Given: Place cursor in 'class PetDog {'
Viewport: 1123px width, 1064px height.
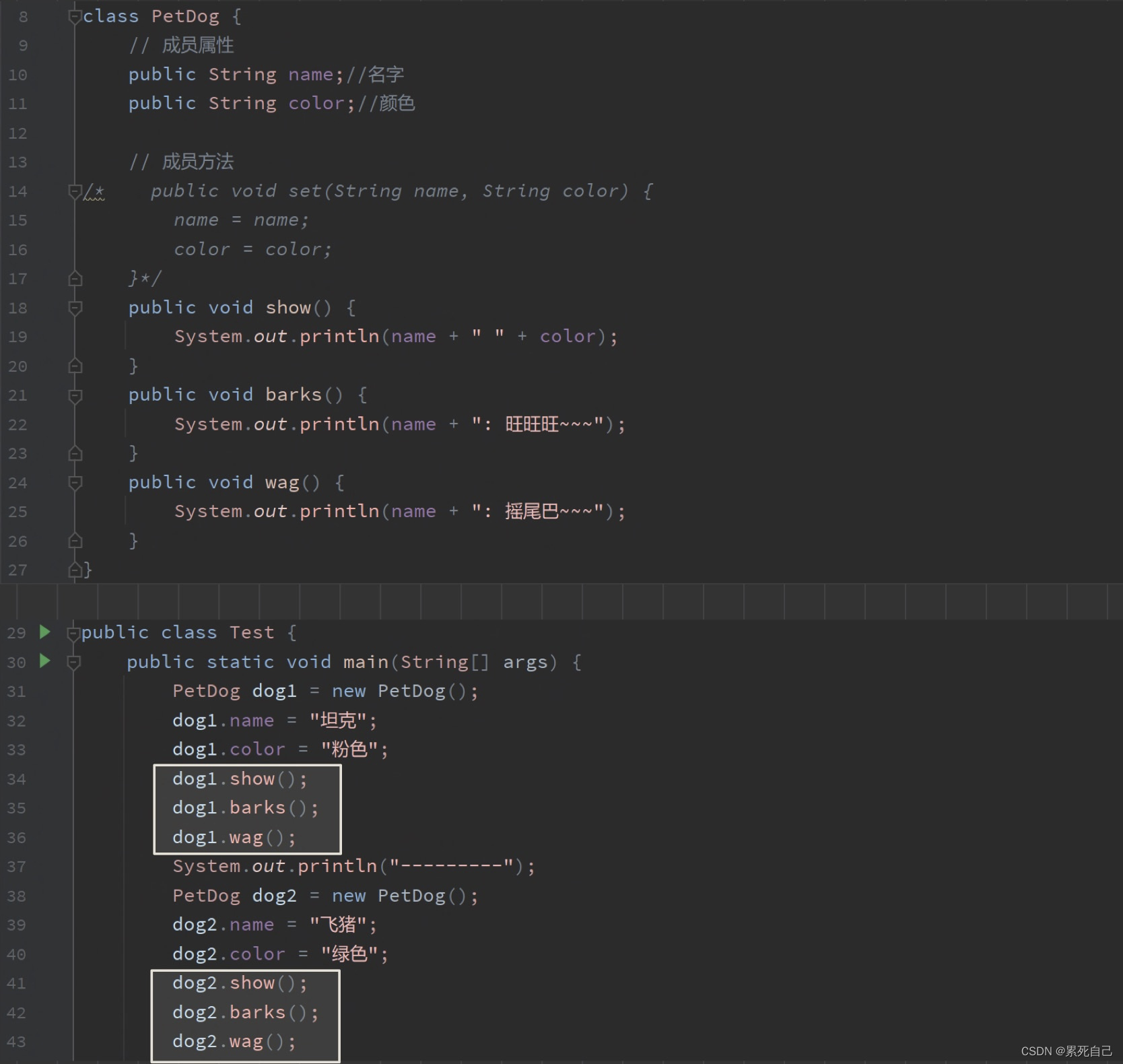Looking at the screenshot, I should click(162, 16).
